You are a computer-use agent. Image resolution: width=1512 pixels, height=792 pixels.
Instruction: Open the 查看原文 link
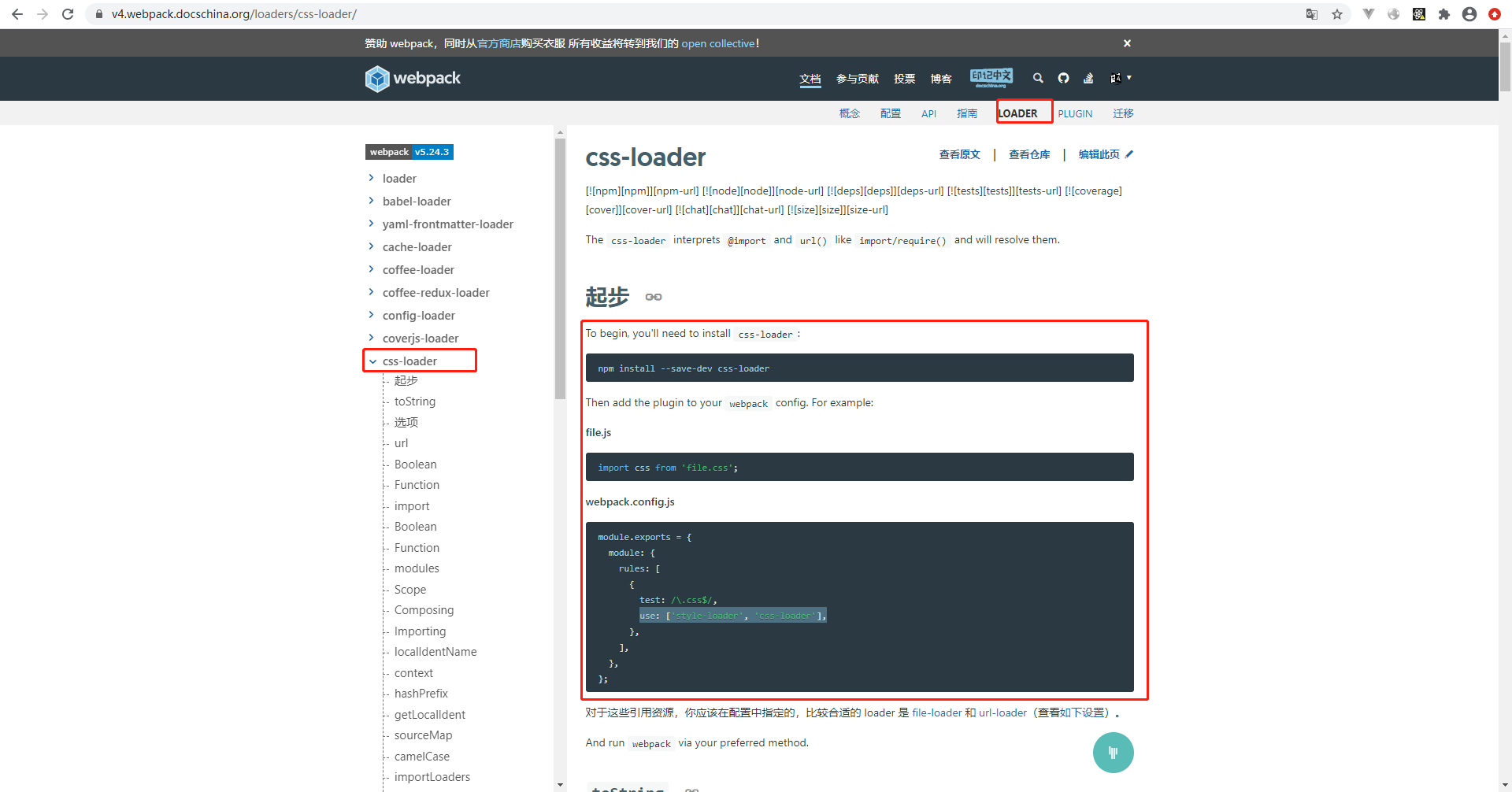tap(959, 154)
